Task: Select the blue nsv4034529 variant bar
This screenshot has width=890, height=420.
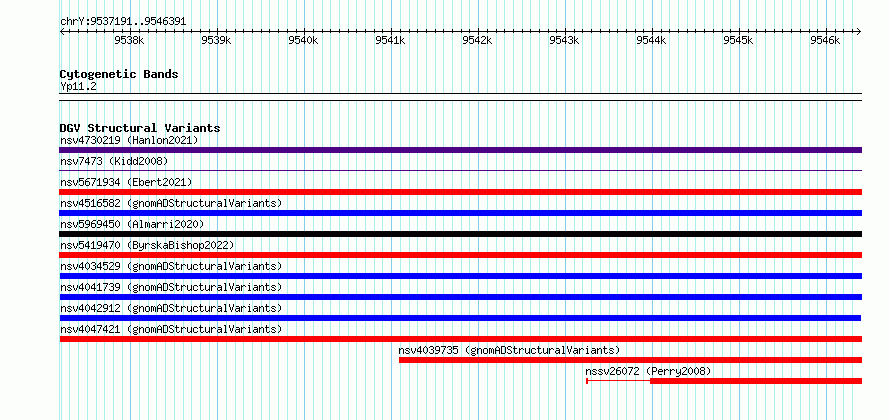Action: 460,276
